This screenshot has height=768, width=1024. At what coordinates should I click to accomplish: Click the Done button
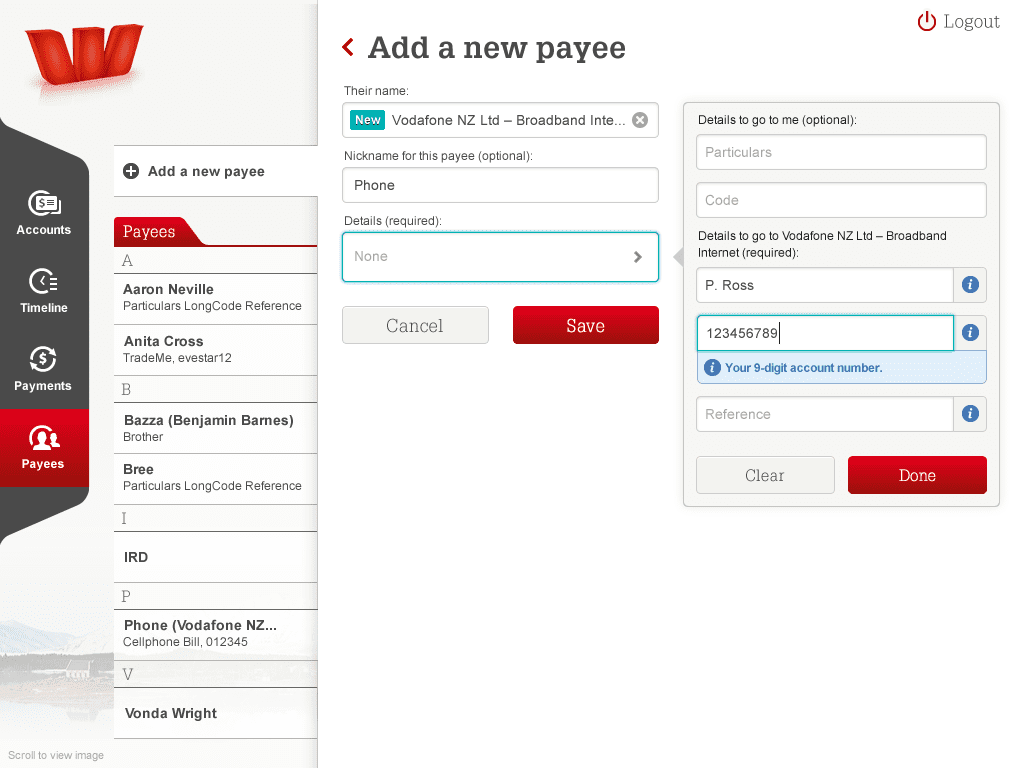tap(917, 475)
